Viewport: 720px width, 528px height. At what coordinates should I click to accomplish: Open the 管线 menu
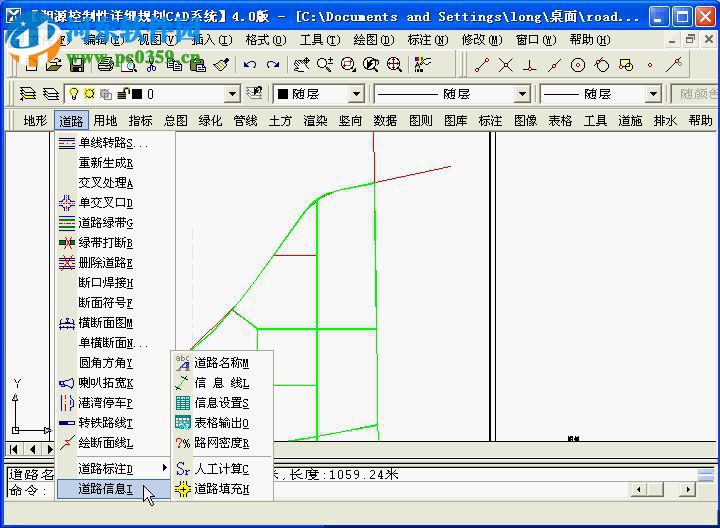pyautogui.click(x=245, y=121)
